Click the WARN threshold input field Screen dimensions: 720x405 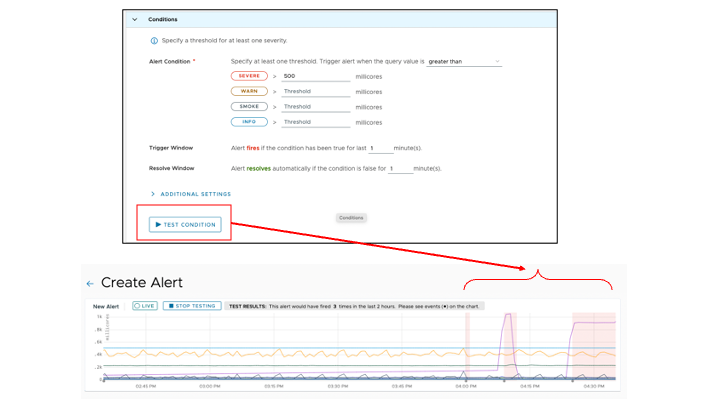(315, 92)
